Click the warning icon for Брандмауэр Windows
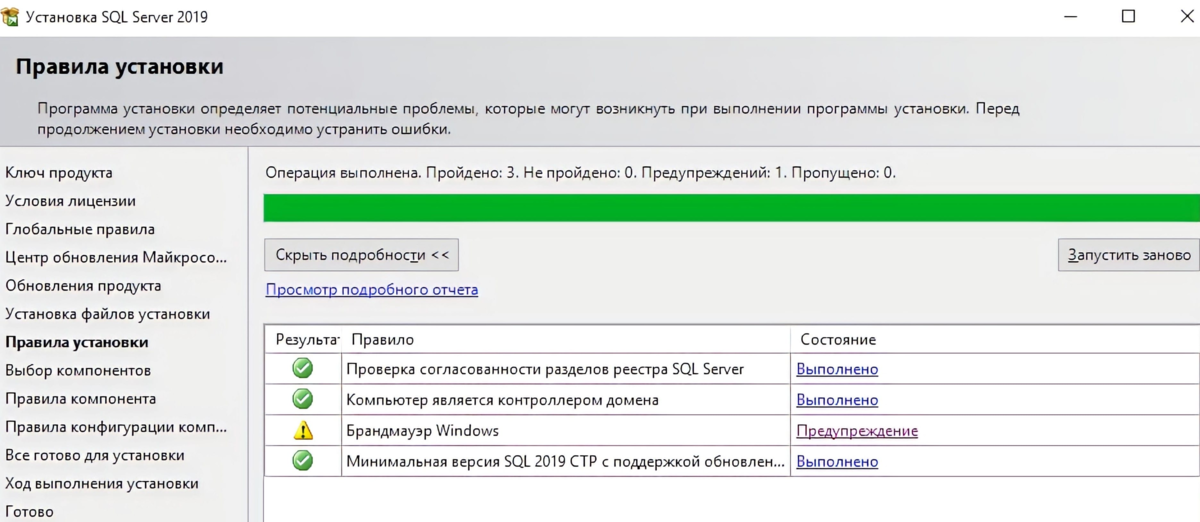Screen dimensions: 1200x522 tap(302, 430)
